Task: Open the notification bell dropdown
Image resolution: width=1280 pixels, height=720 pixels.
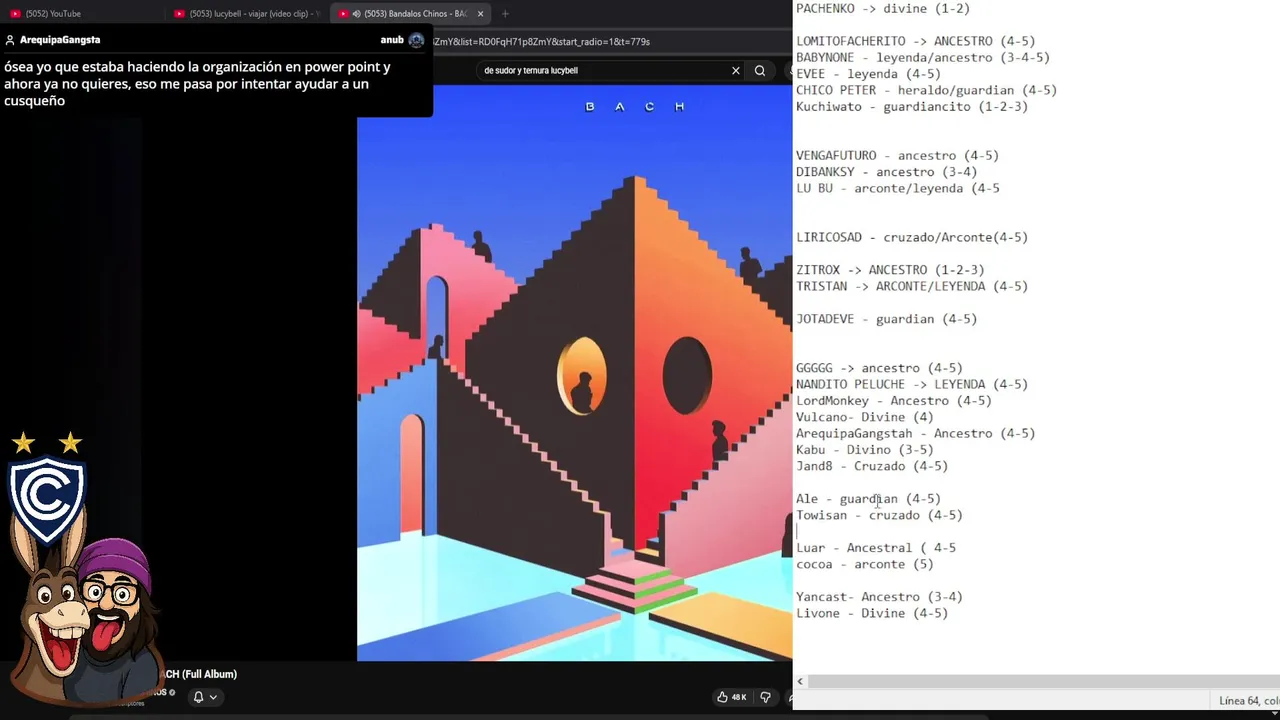Action: click(x=205, y=697)
